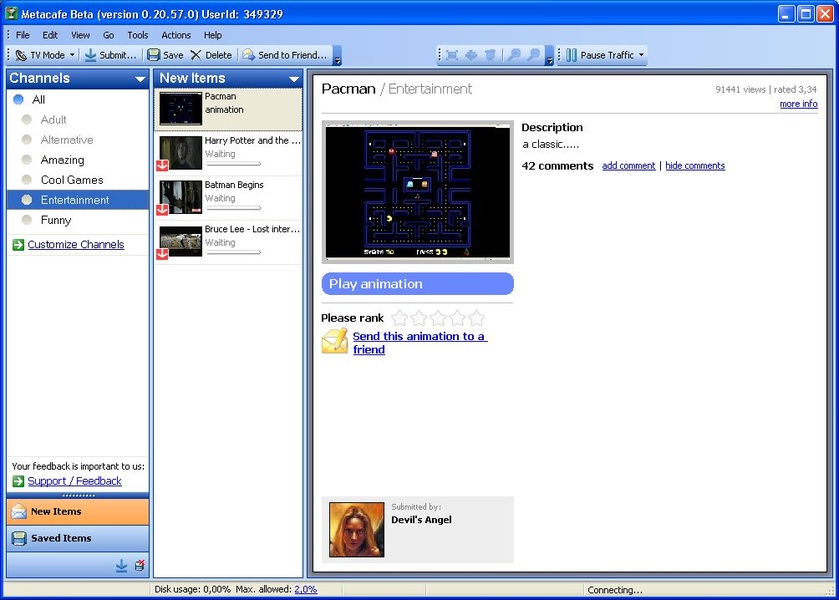Click the red download icon on Batman Begins

tap(162, 210)
